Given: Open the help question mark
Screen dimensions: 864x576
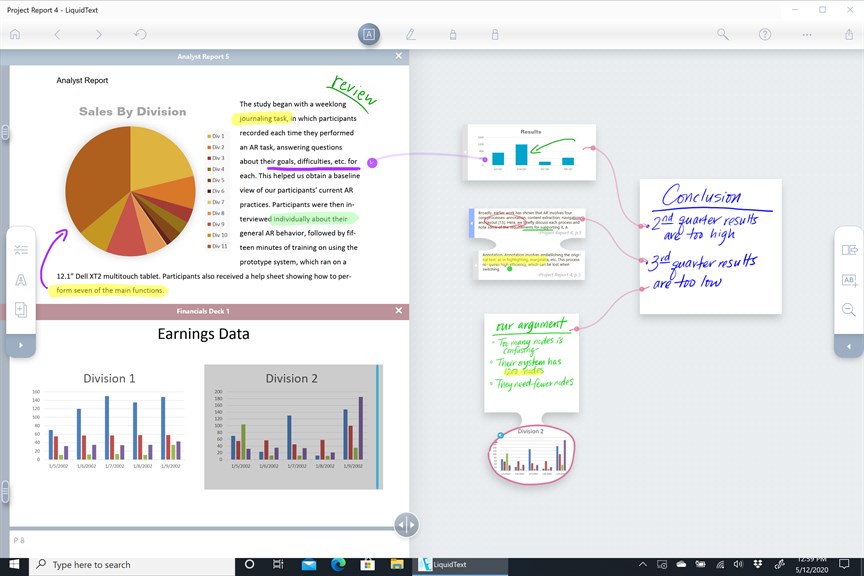Looking at the screenshot, I should click(x=765, y=34).
